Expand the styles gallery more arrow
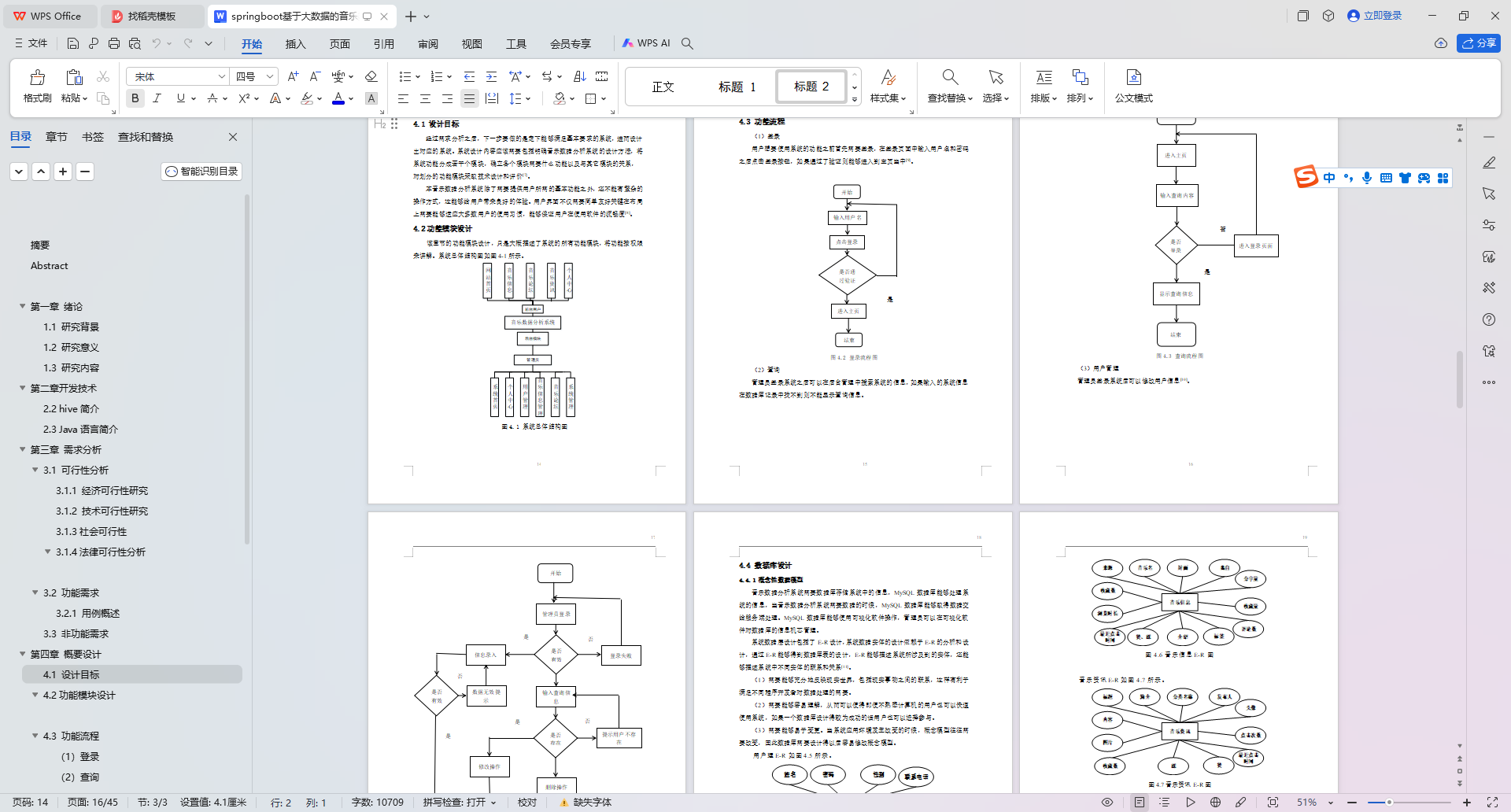Screen dimensions: 1511x812 (x=855, y=100)
